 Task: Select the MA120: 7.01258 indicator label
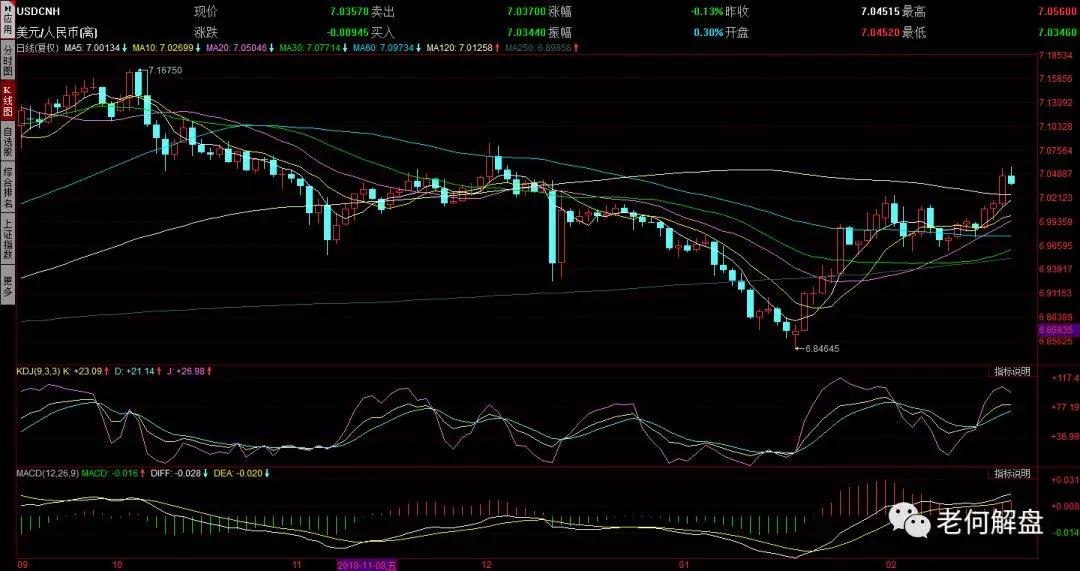tap(459, 48)
